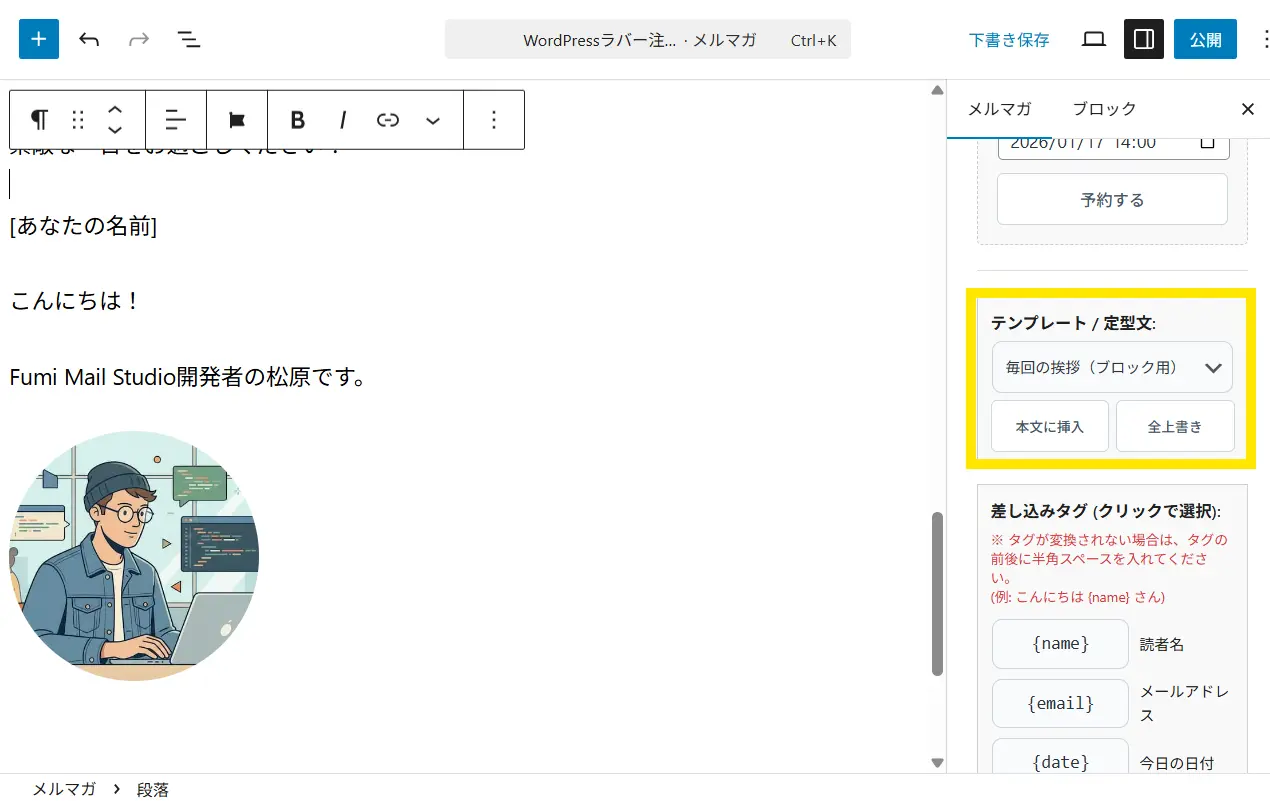Expand the more formatting options chevron
1270x801 pixels.
click(433, 120)
